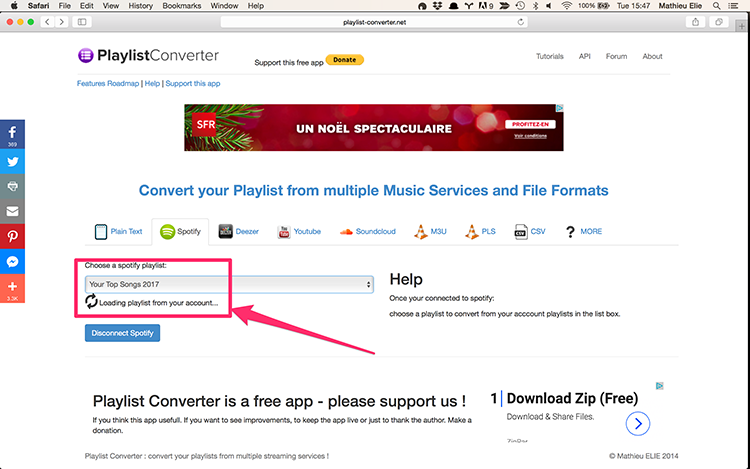The image size is (750, 469).
Task: Open the Window menu
Action: tap(224, 6)
